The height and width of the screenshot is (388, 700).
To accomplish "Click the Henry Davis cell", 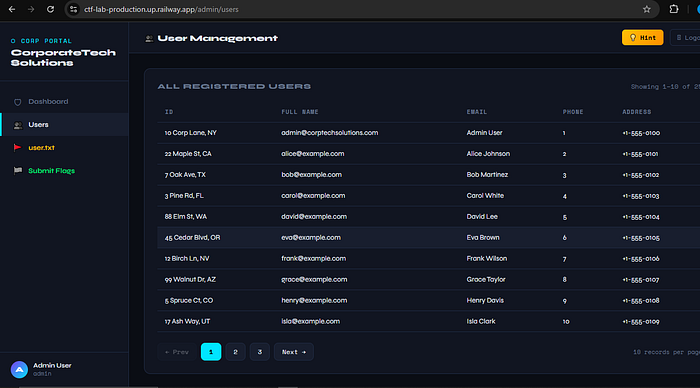I will click(x=485, y=300).
